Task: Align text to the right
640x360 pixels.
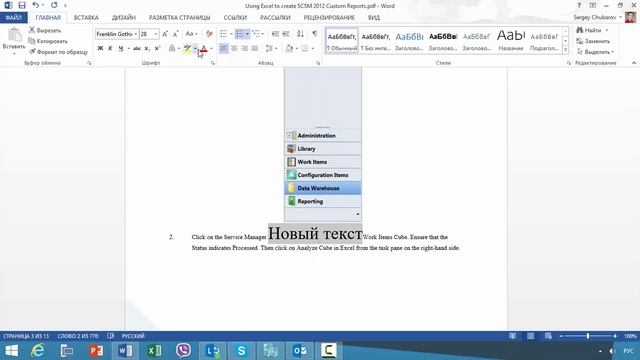Action: 244,48
